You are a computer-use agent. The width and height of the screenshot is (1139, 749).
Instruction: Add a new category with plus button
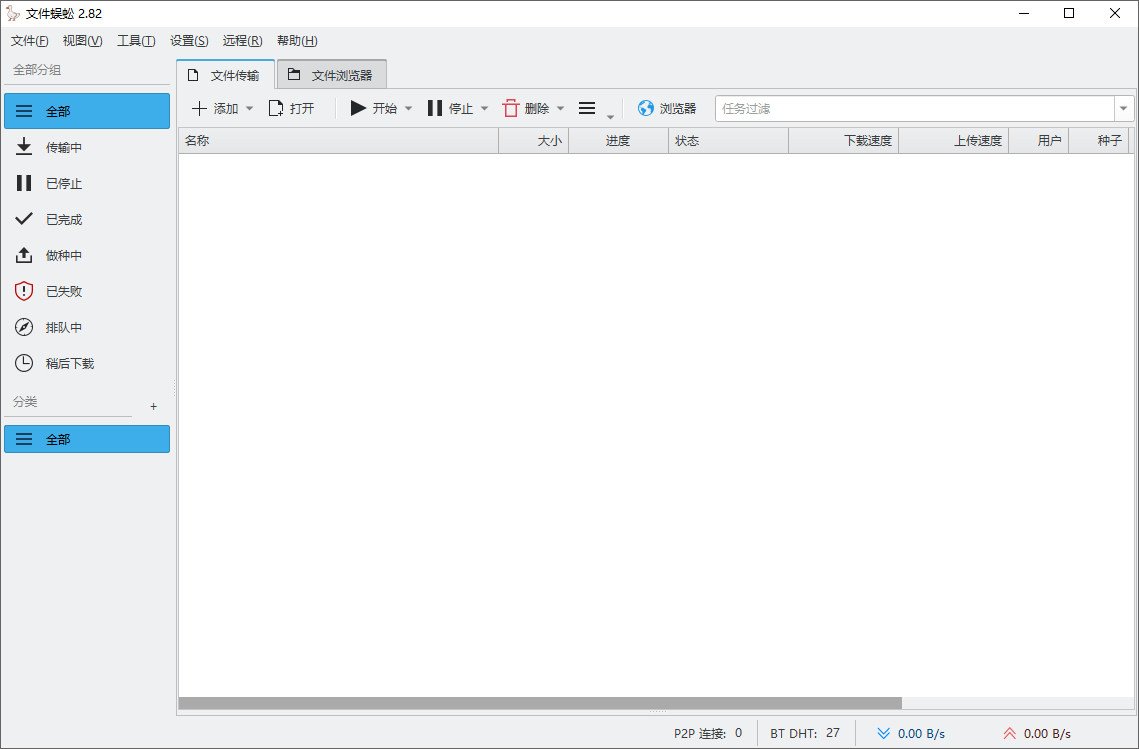click(153, 407)
